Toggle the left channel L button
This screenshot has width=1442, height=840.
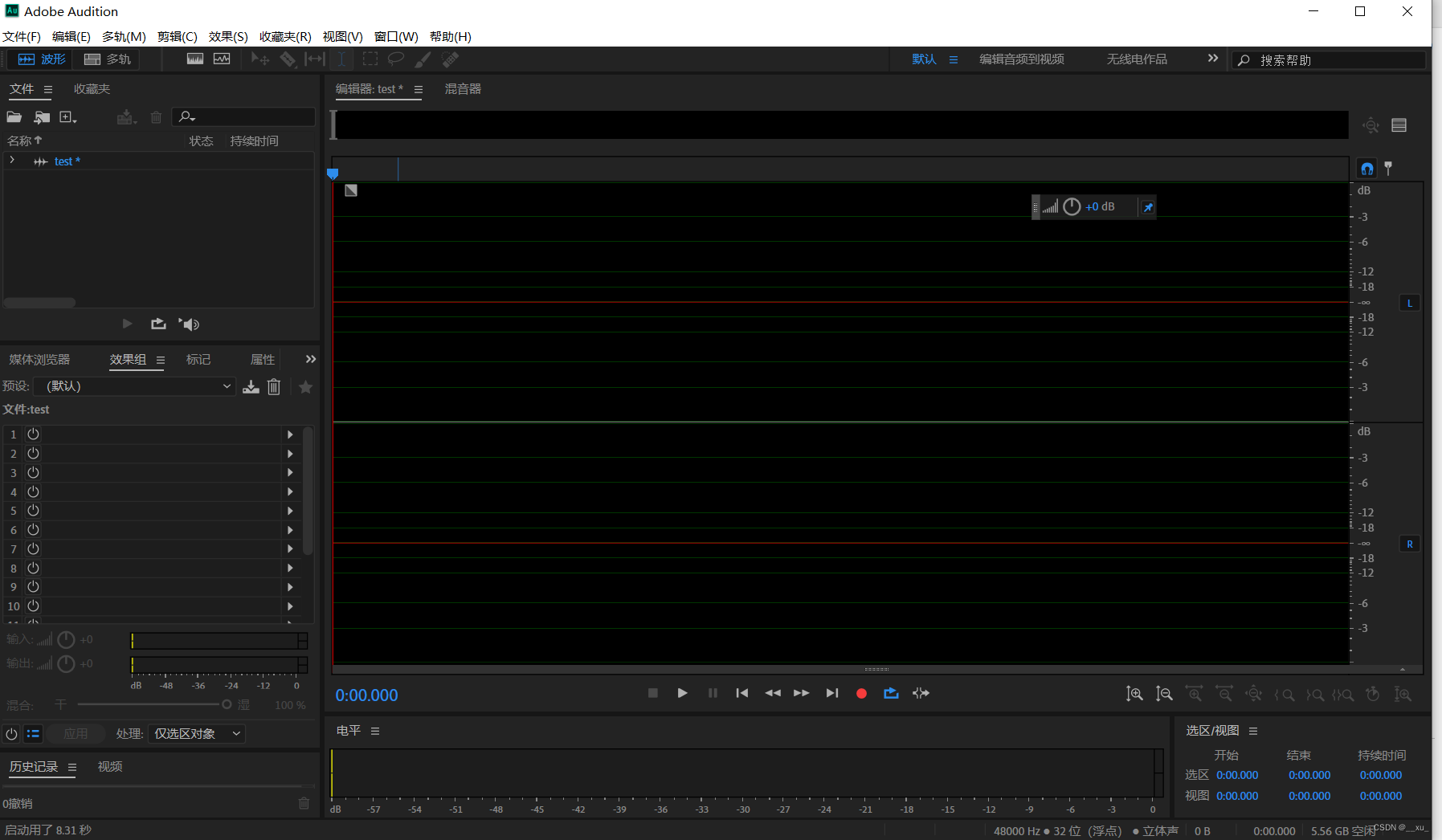point(1410,303)
